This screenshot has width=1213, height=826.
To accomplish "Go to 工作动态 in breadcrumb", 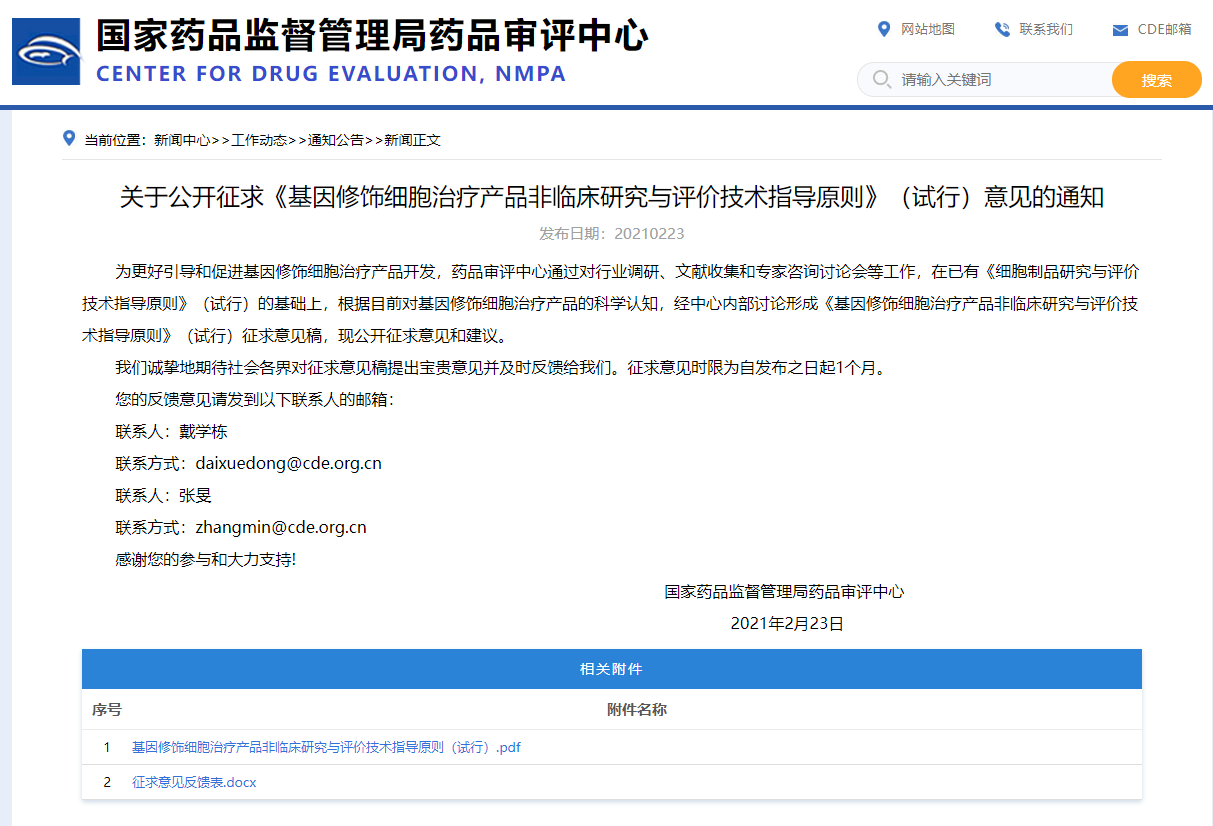I will (259, 140).
